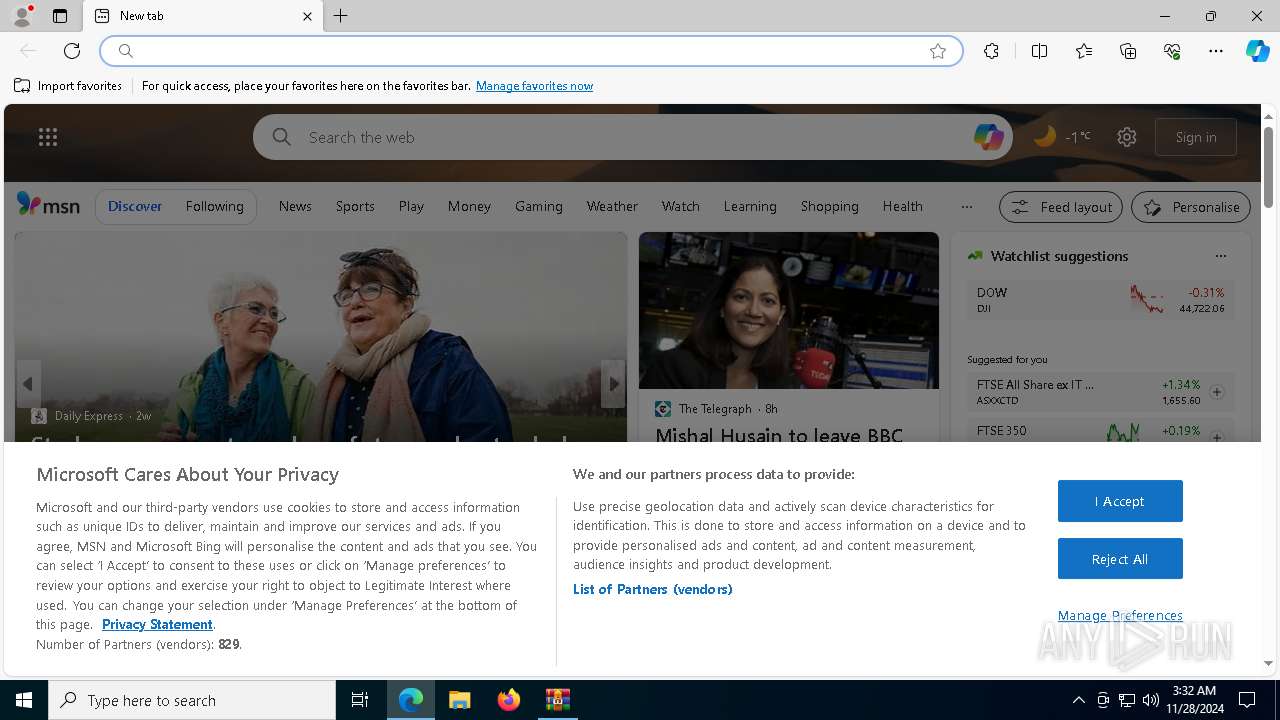Open List of Partners (vendors) link
The width and height of the screenshot is (1280, 720).
(x=652, y=589)
